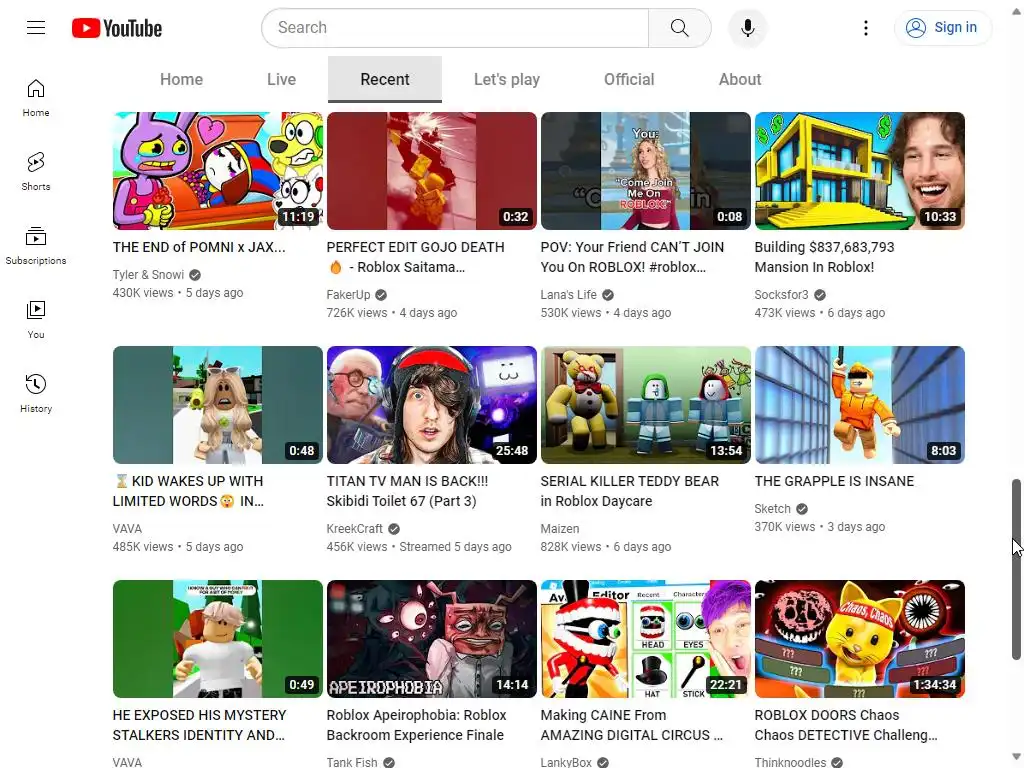1024x768 pixels.
Task: Open THE END of POMNI x JAX thumbnail
Action: (217, 170)
